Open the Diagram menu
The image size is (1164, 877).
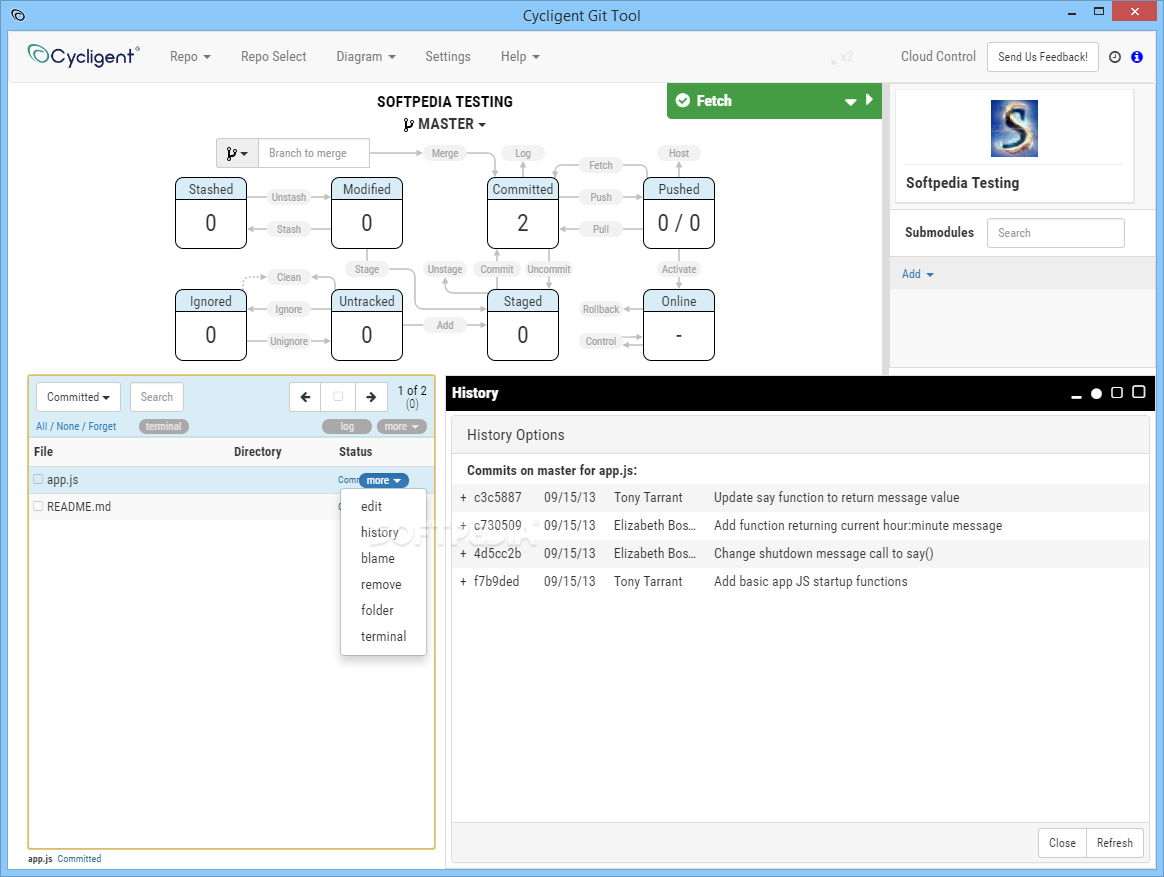point(365,56)
